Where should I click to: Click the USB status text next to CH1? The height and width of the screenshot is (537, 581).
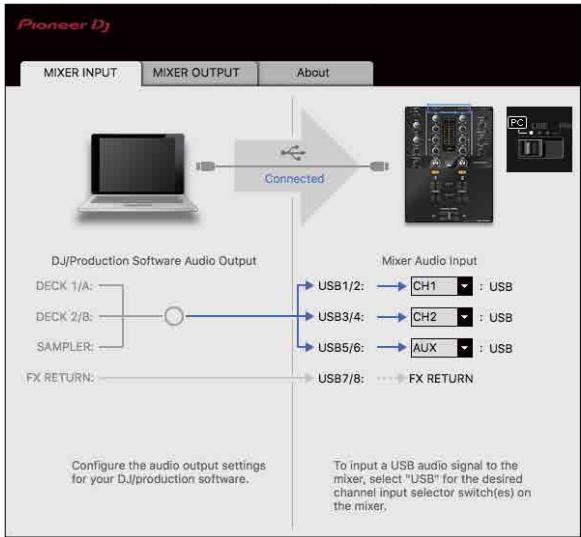coord(501,286)
